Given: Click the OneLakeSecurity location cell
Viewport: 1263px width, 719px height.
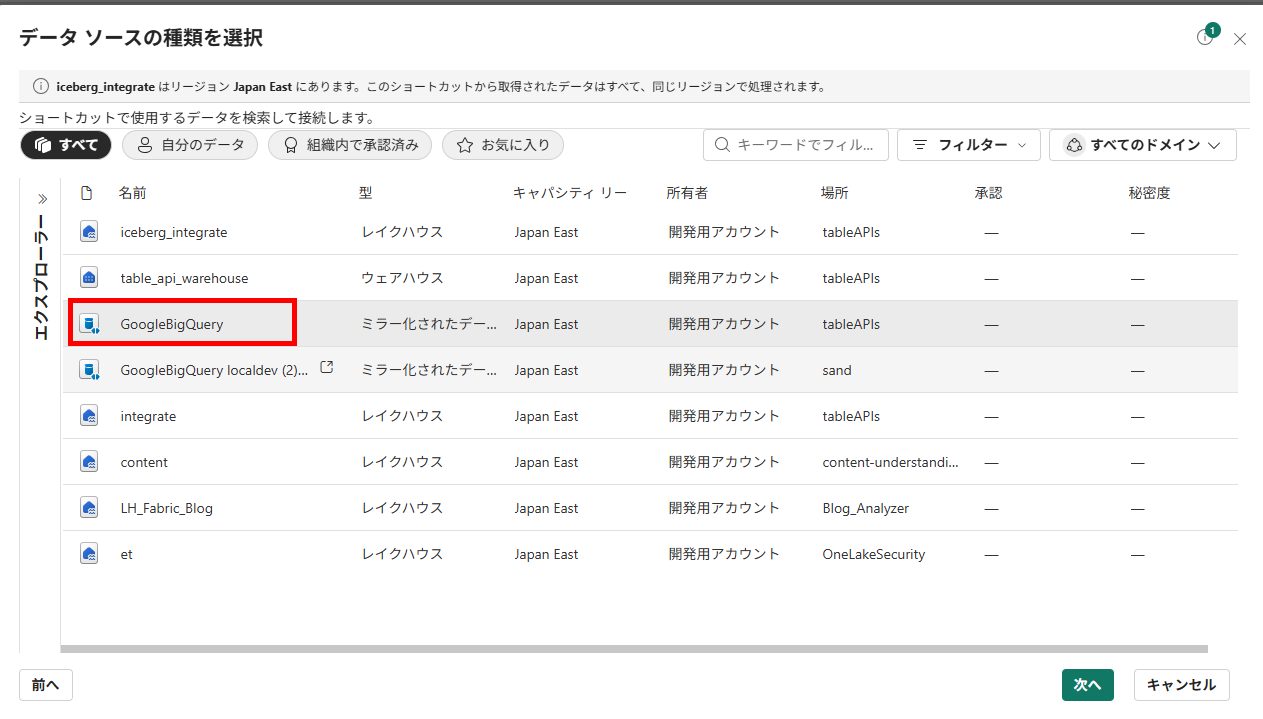Looking at the screenshot, I should point(874,554).
